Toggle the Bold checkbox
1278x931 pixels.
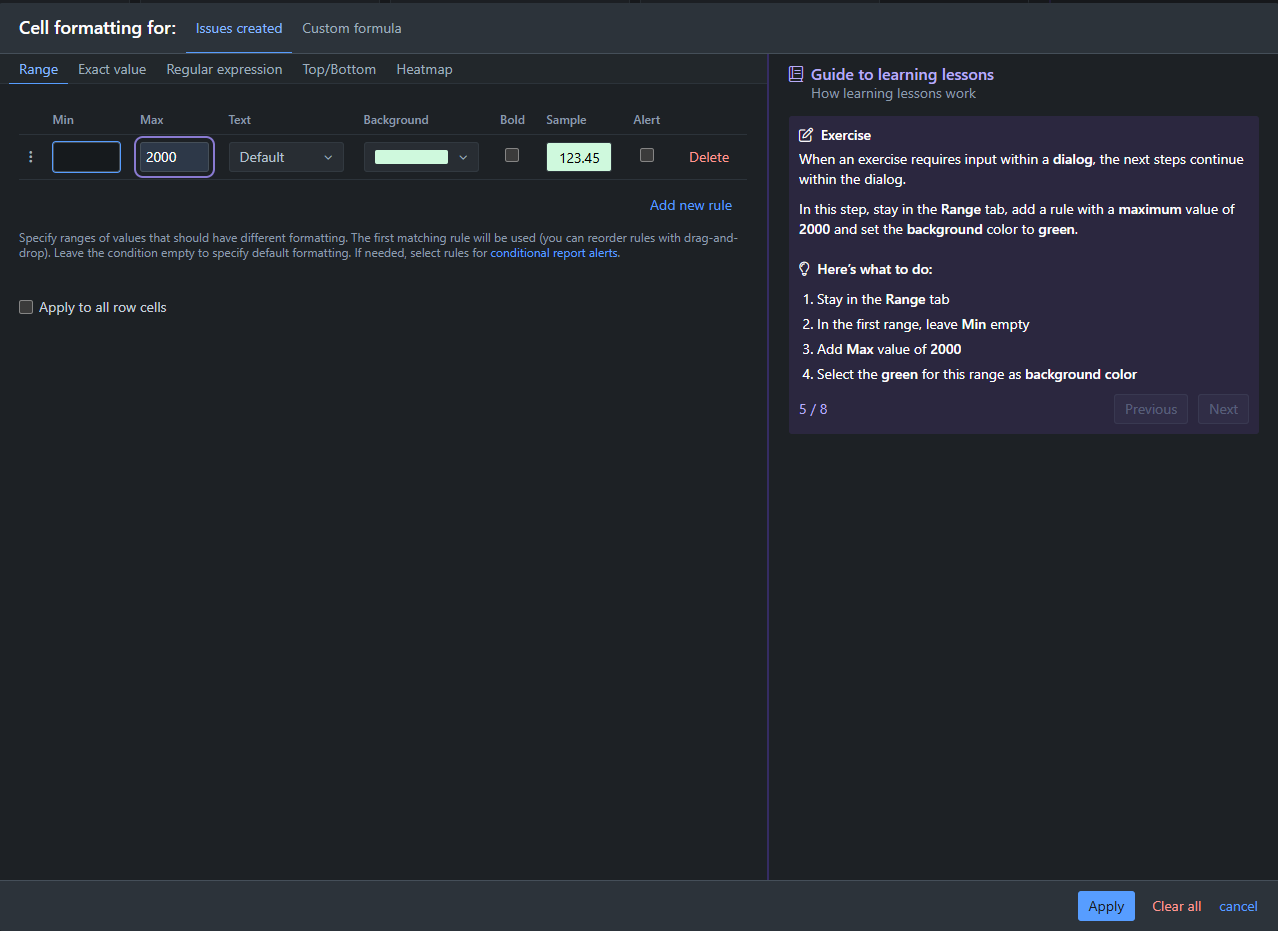pyautogui.click(x=512, y=155)
